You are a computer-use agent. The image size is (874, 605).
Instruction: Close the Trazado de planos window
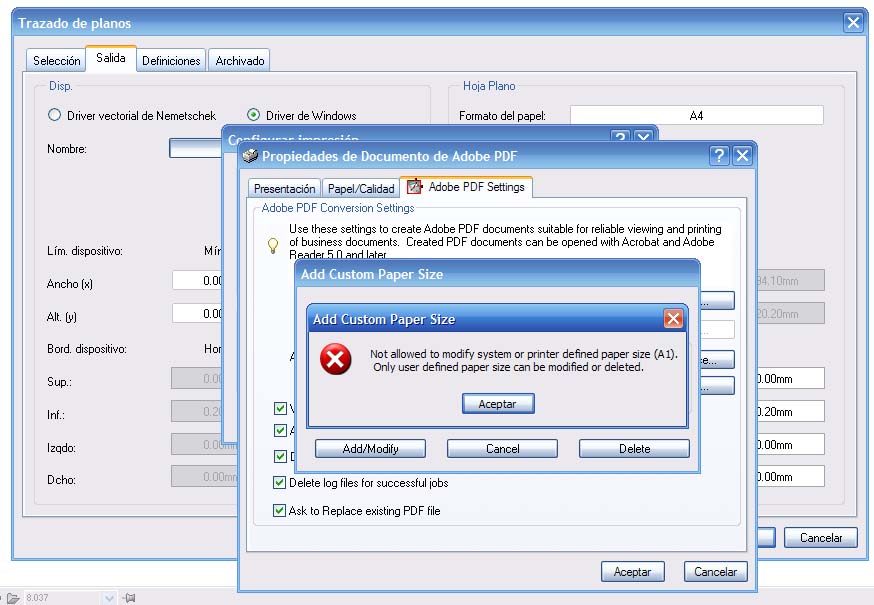[x=853, y=22]
